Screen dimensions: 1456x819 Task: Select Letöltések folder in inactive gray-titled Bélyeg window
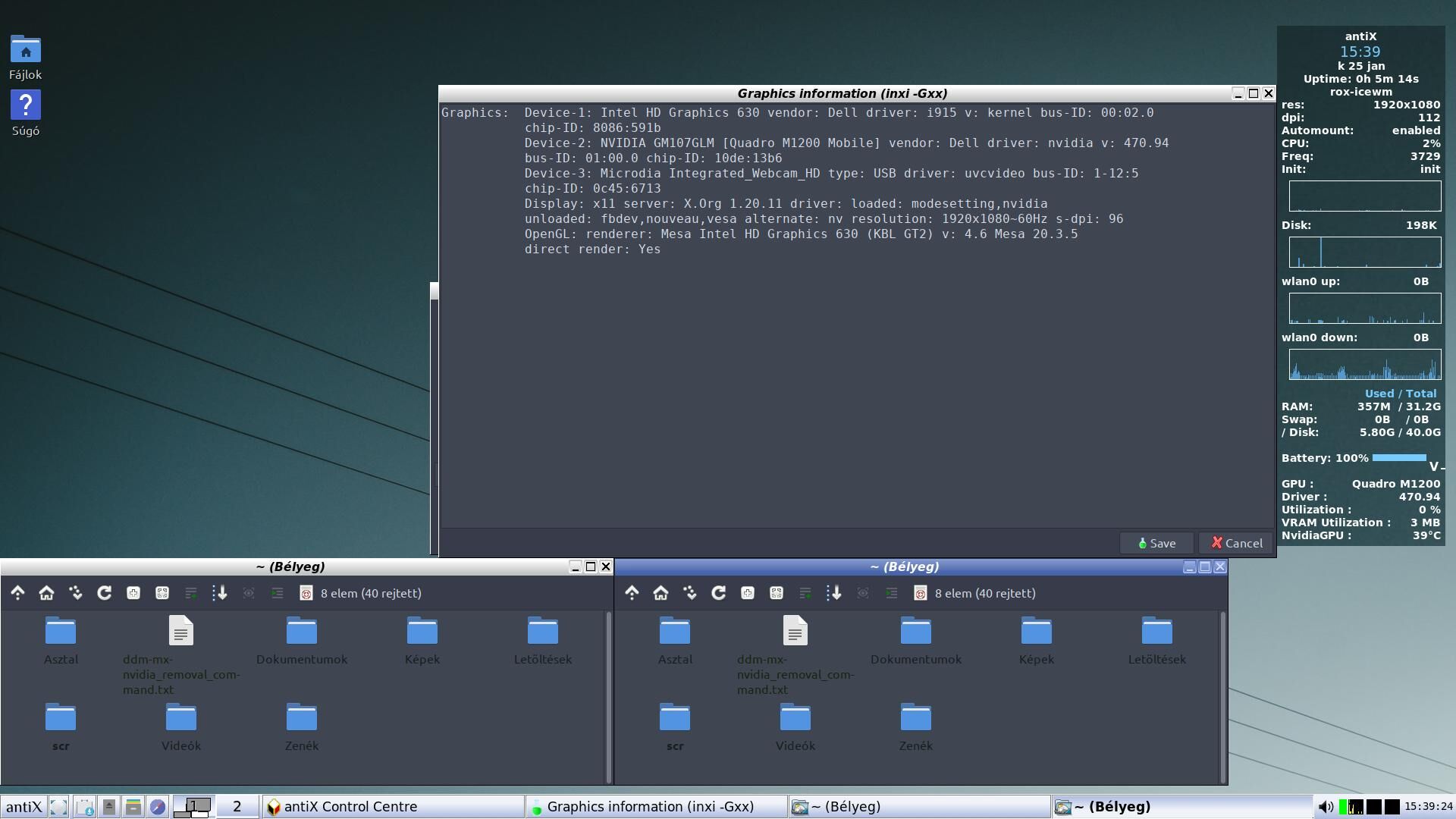(x=543, y=641)
